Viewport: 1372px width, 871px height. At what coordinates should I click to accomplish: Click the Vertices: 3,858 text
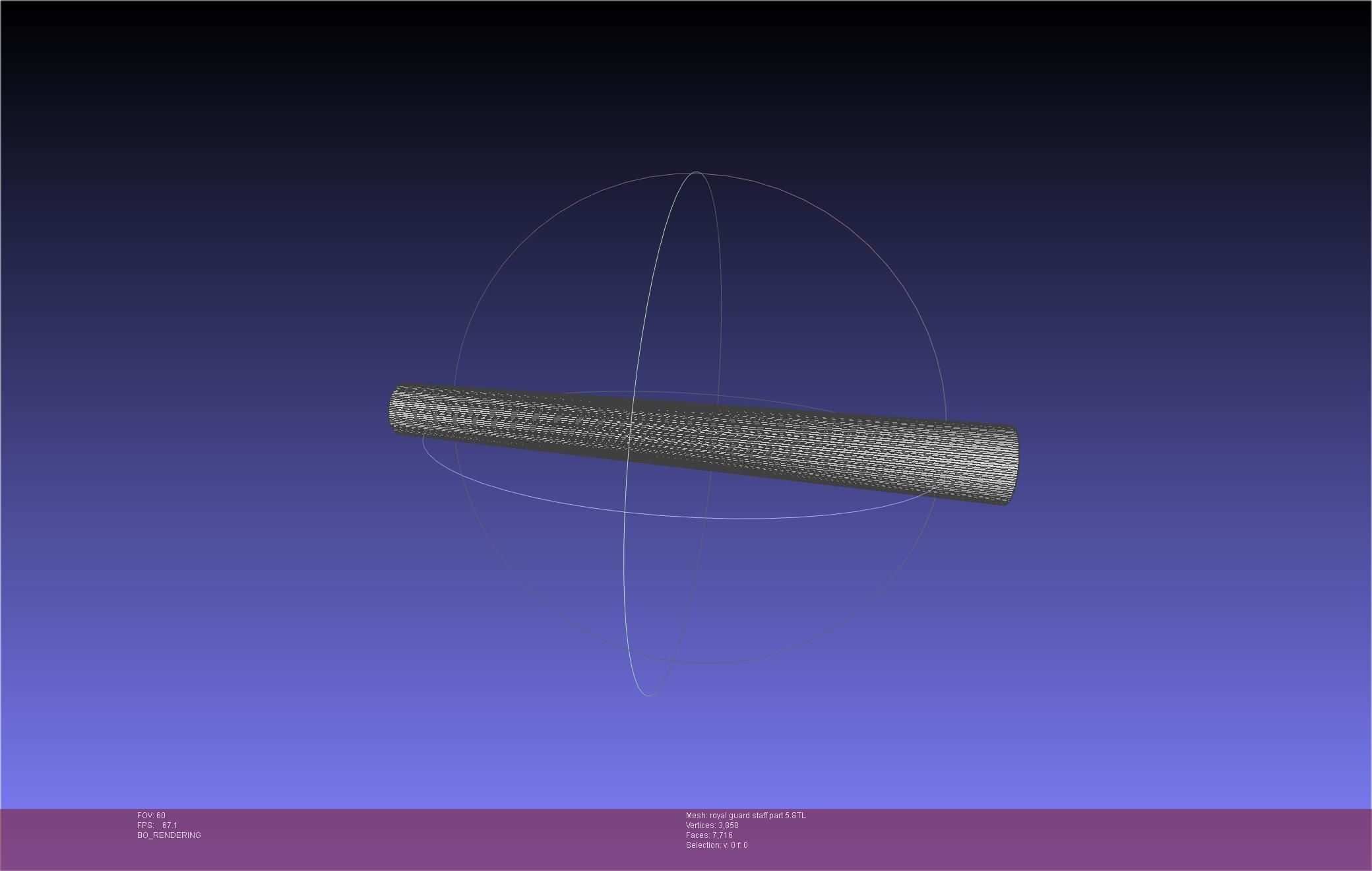[712, 825]
